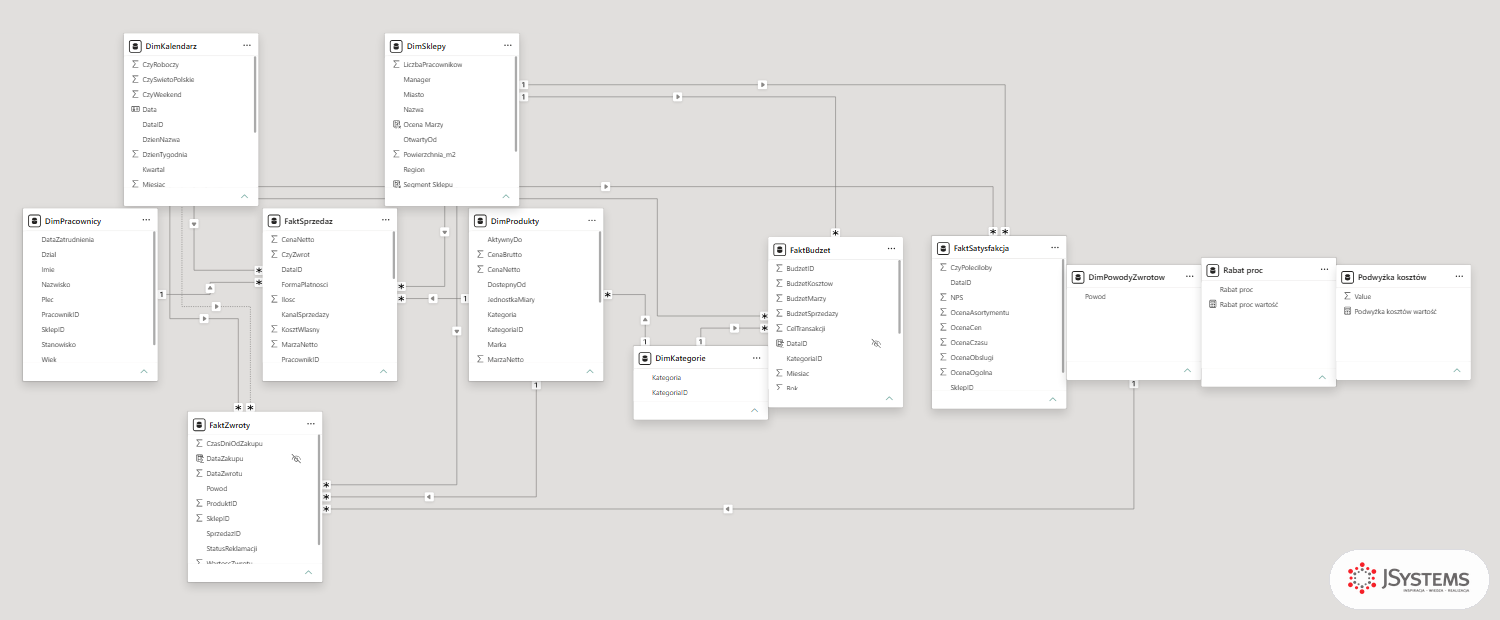Click the DimPowodyZwrotow table header icon
The width and height of the screenshot is (1500, 620).
click(x=1078, y=277)
